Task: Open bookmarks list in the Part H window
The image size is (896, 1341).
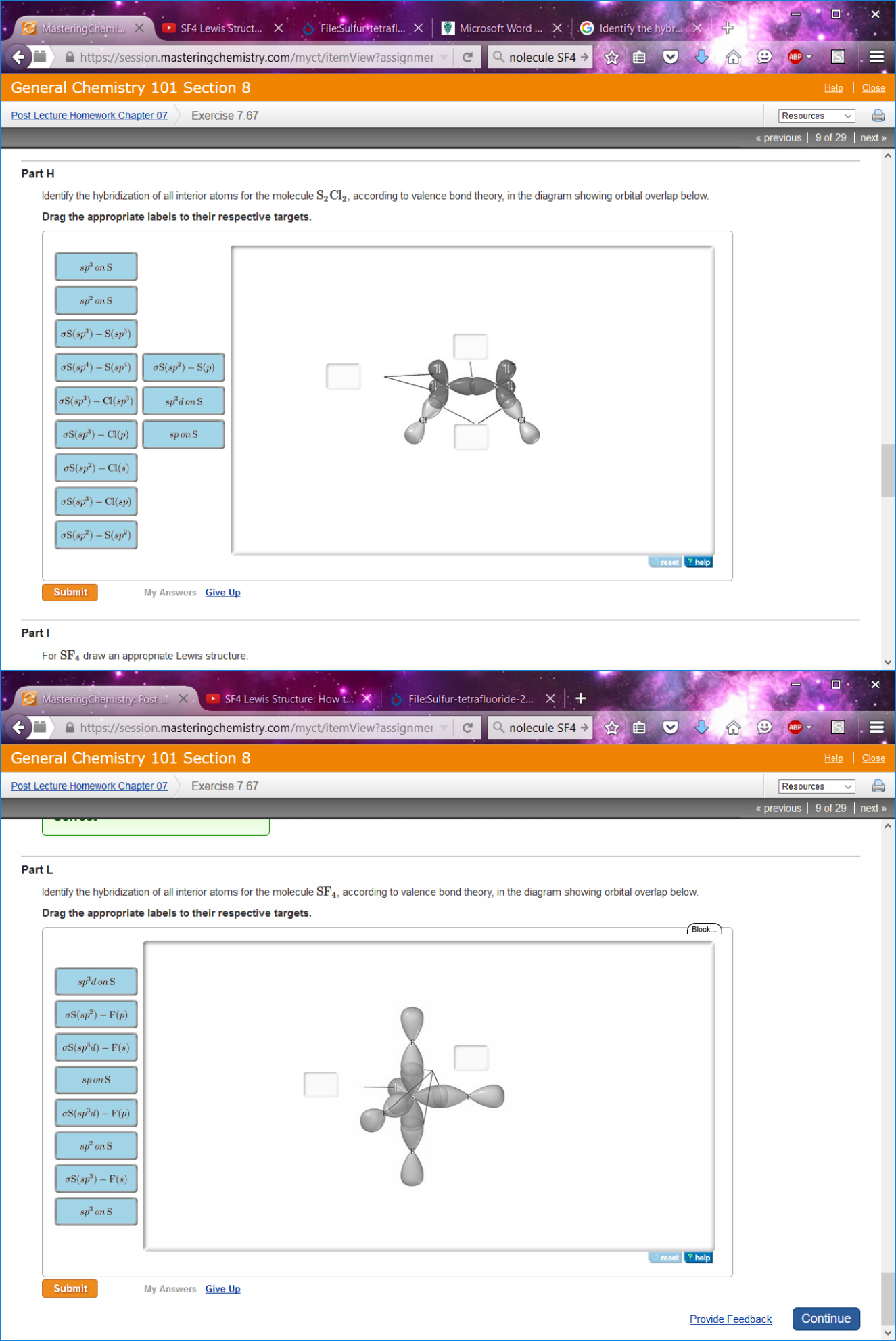Action: coord(639,57)
